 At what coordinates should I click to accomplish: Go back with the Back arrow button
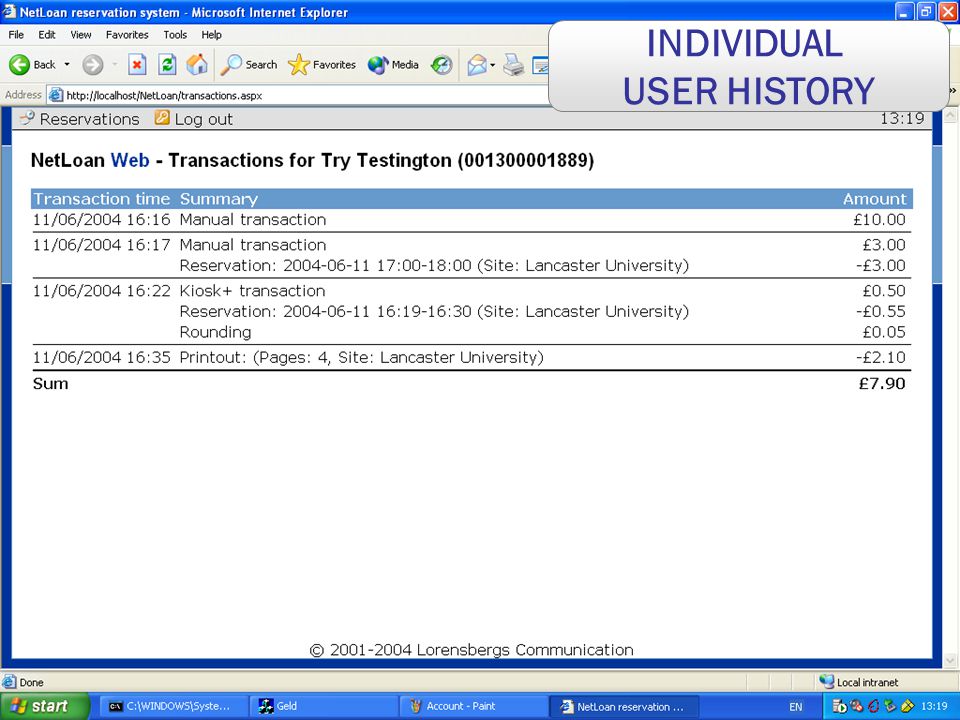(x=32, y=64)
